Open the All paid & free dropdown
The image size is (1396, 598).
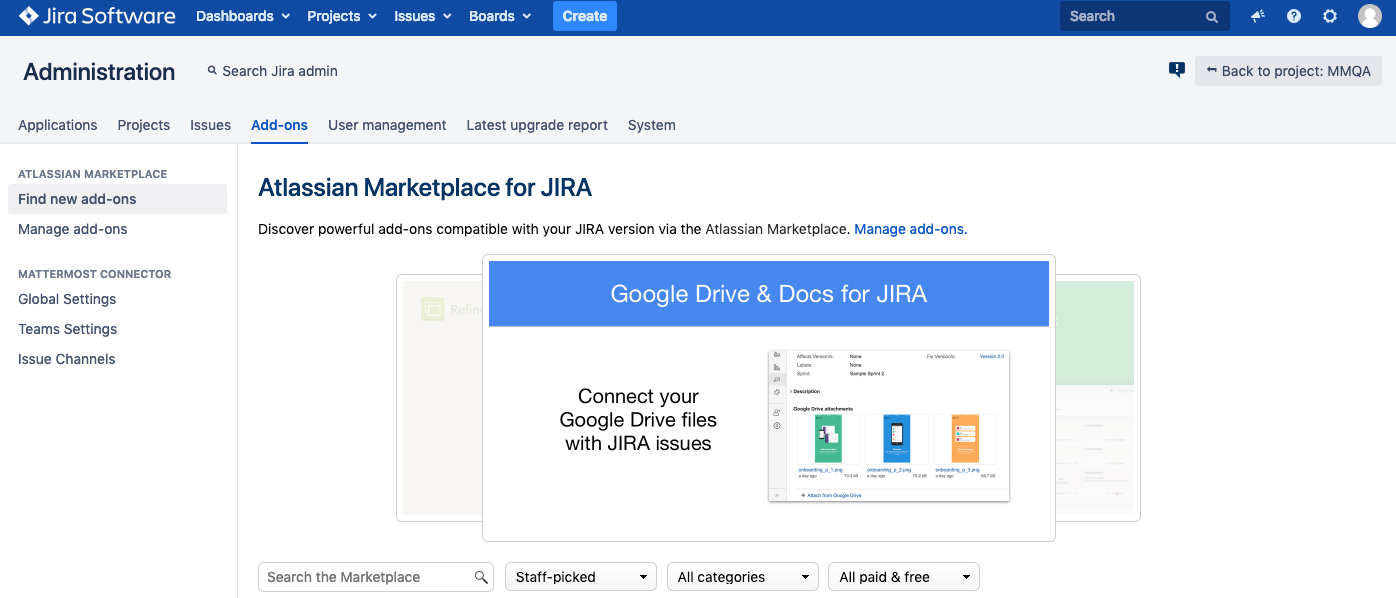click(x=904, y=577)
